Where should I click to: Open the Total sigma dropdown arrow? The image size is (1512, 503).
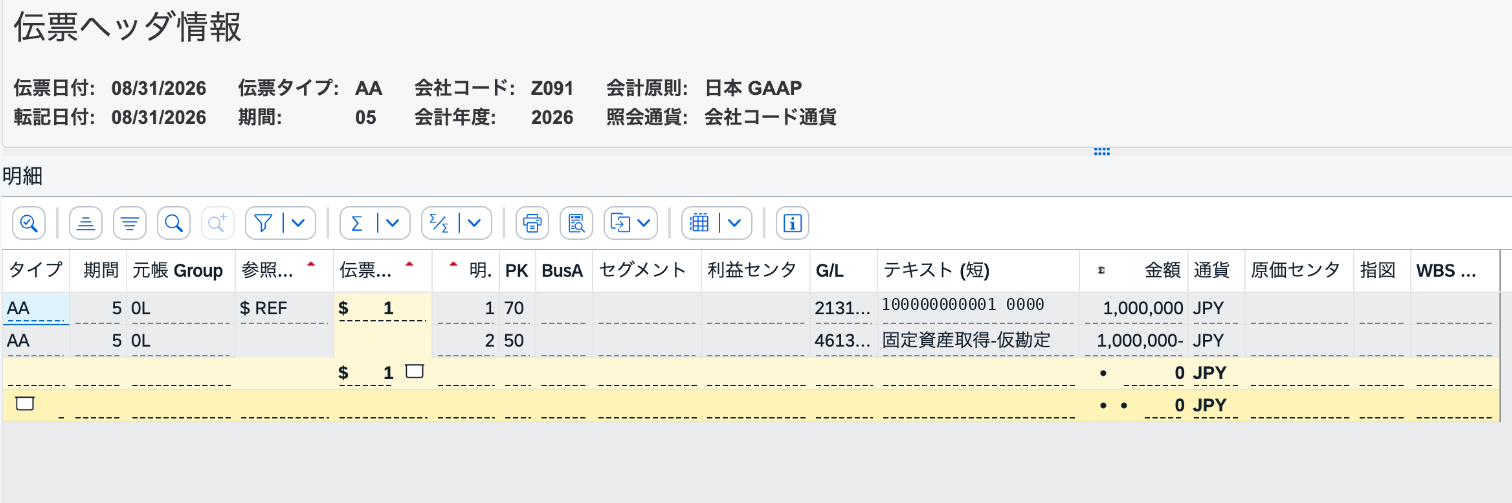pyautogui.click(x=394, y=223)
